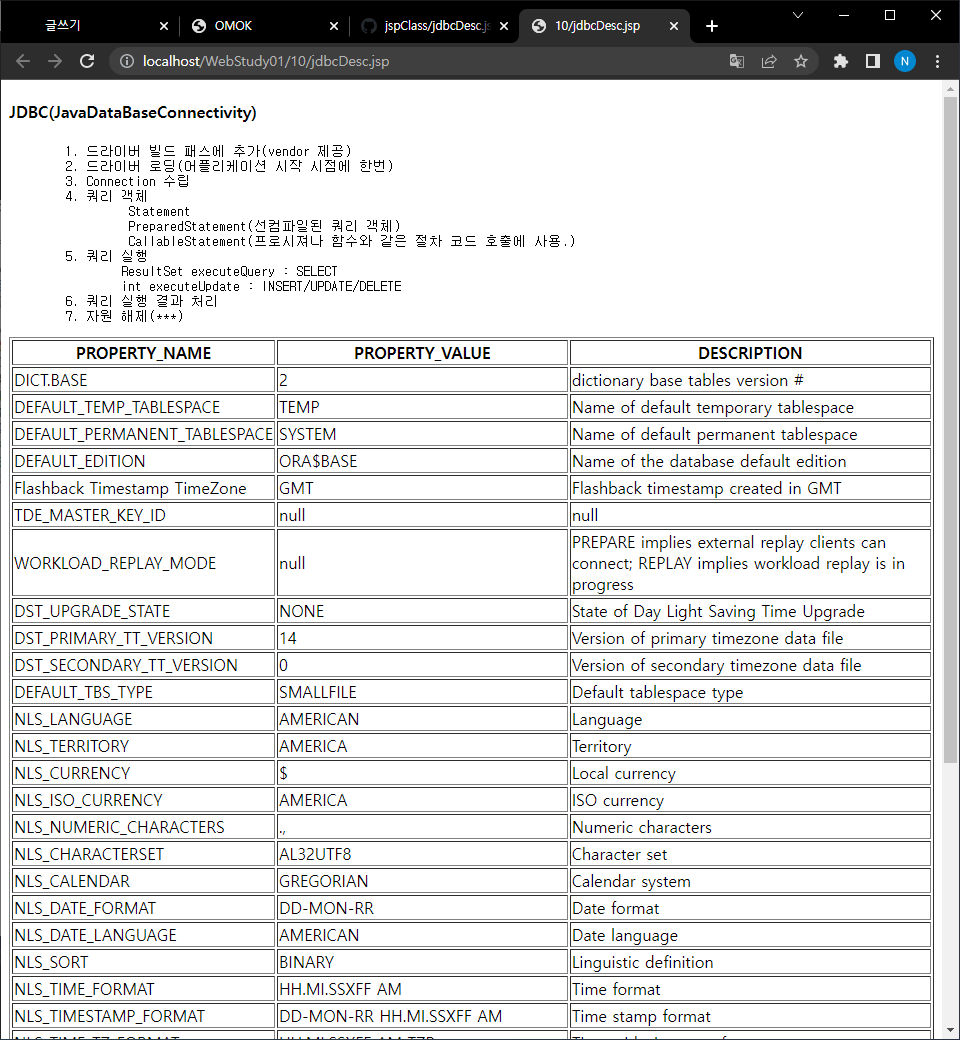Click the DST_PRIMARY_TT_VERSION cell
Image resolution: width=960 pixels, height=1040 pixels.
point(143,638)
